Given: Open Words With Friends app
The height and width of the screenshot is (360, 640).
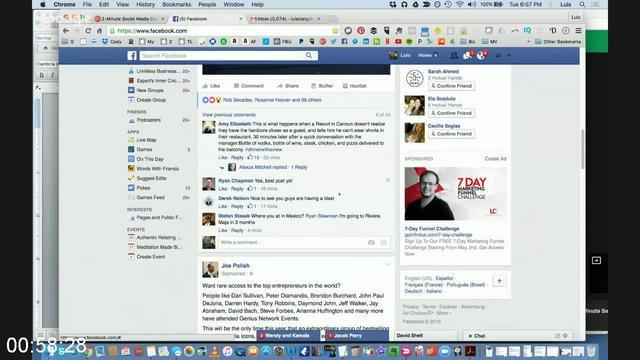Looking at the screenshot, I should click(x=158, y=169).
